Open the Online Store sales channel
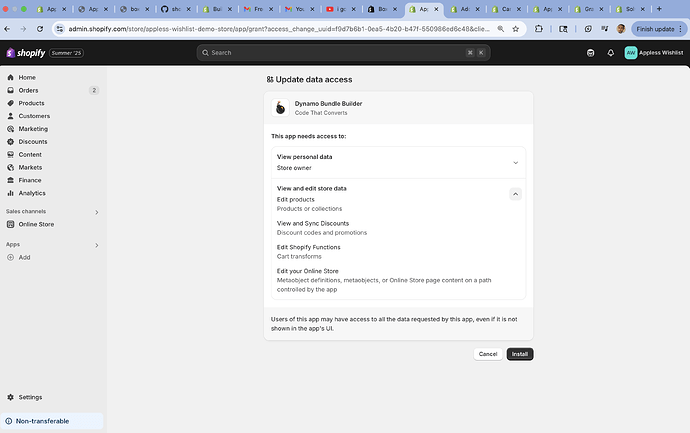Viewport: 690px width, 433px height. [x=36, y=224]
